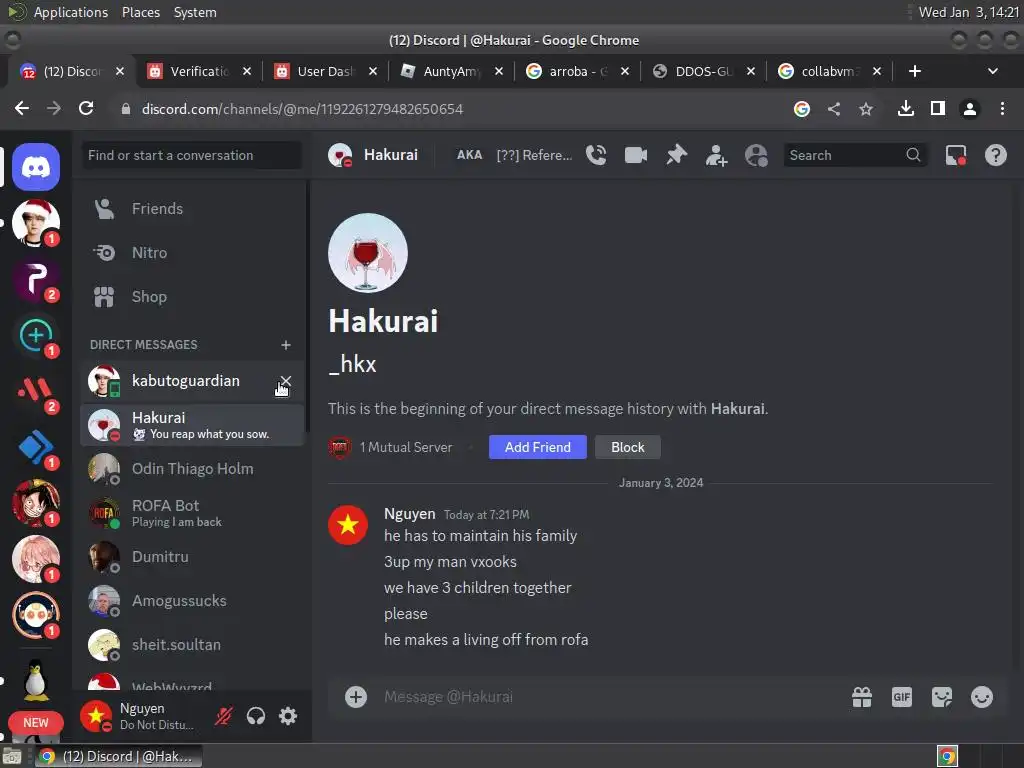Open Nguyen's account status panel
This screenshot has width=1024, height=768.
coord(138,716)
